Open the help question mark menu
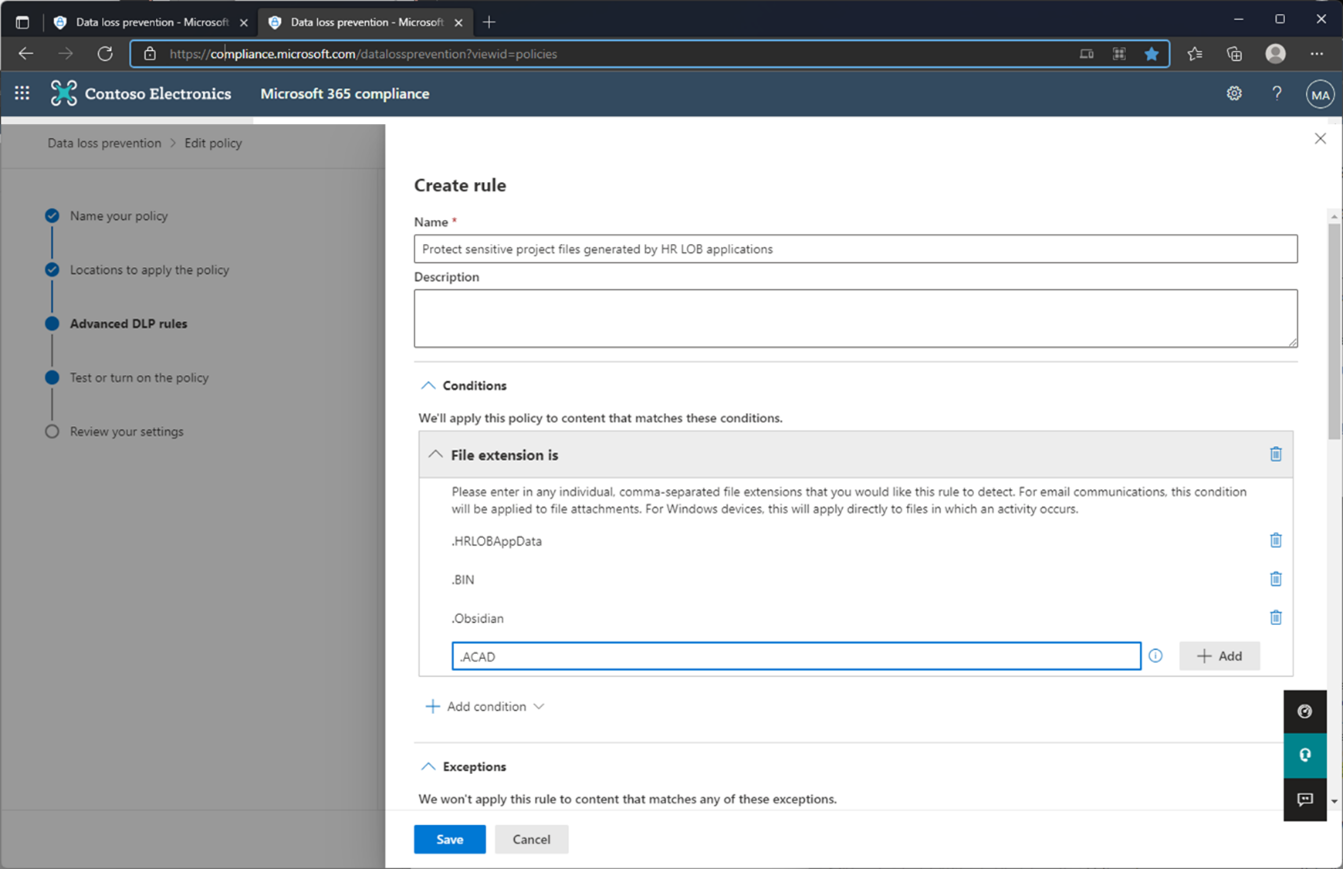1343x869 pixels. click(1276, 93)
